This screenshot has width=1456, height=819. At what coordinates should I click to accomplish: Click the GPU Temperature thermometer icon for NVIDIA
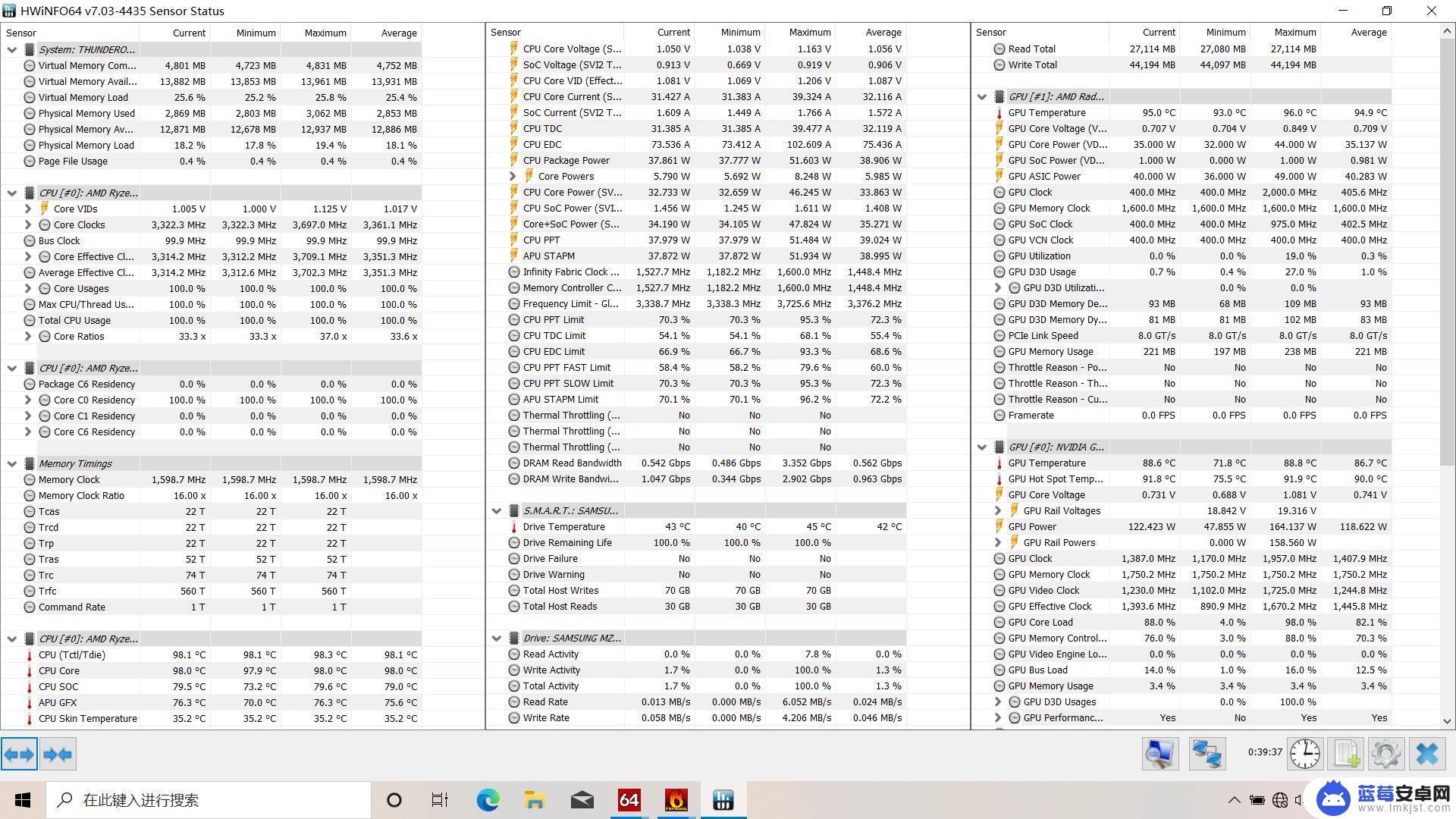[999, 463]
